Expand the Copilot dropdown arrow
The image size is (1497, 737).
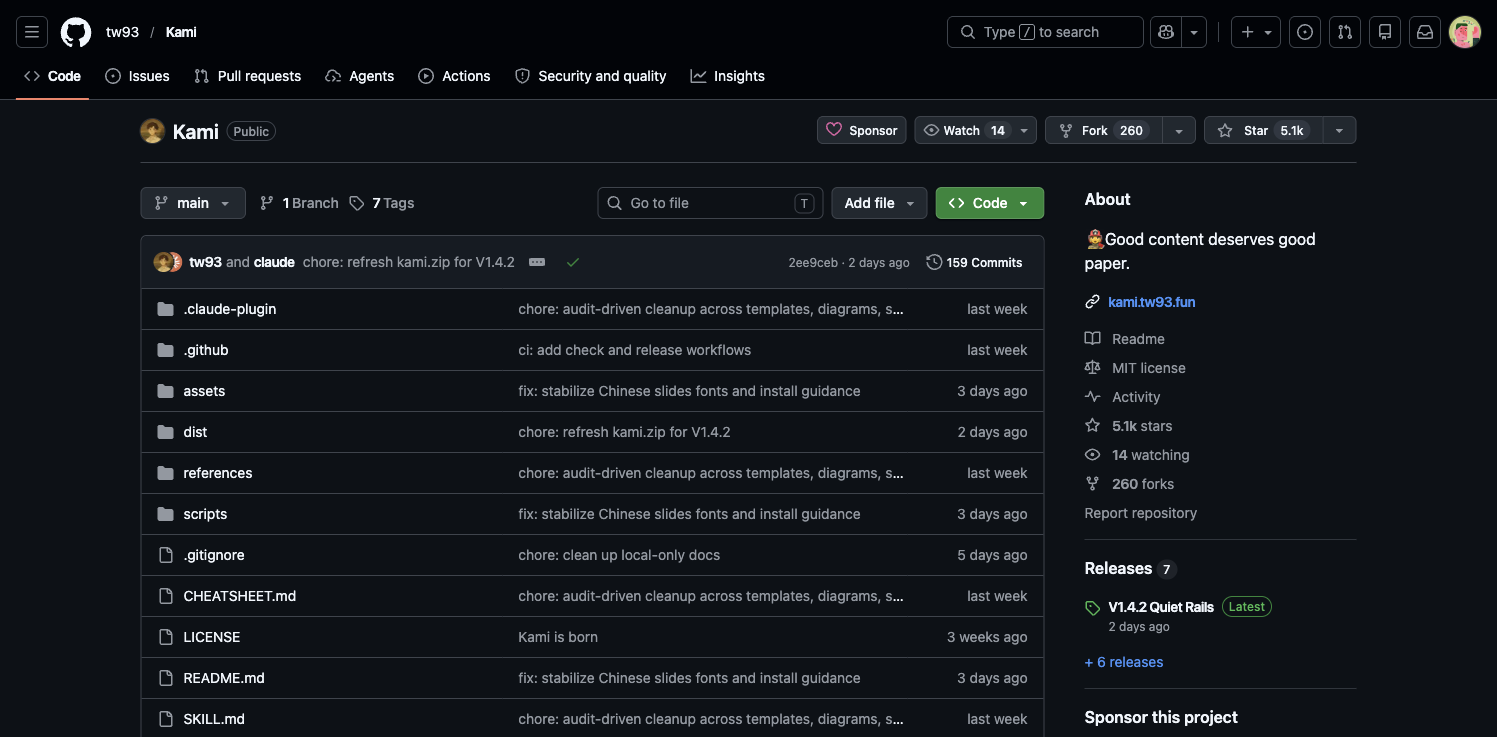point(1194,32)
